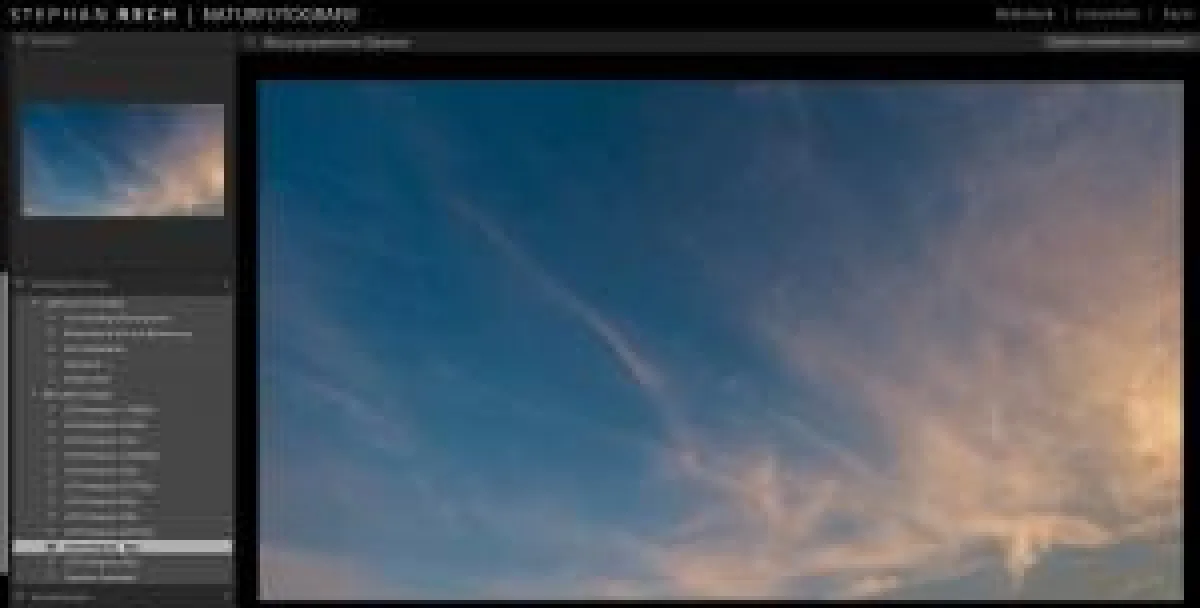Viewport: 1200px width, 608px height.
Task: Collapse the Navigator panel header triangle
Action: pyautogui.click(x=19, y=42)
